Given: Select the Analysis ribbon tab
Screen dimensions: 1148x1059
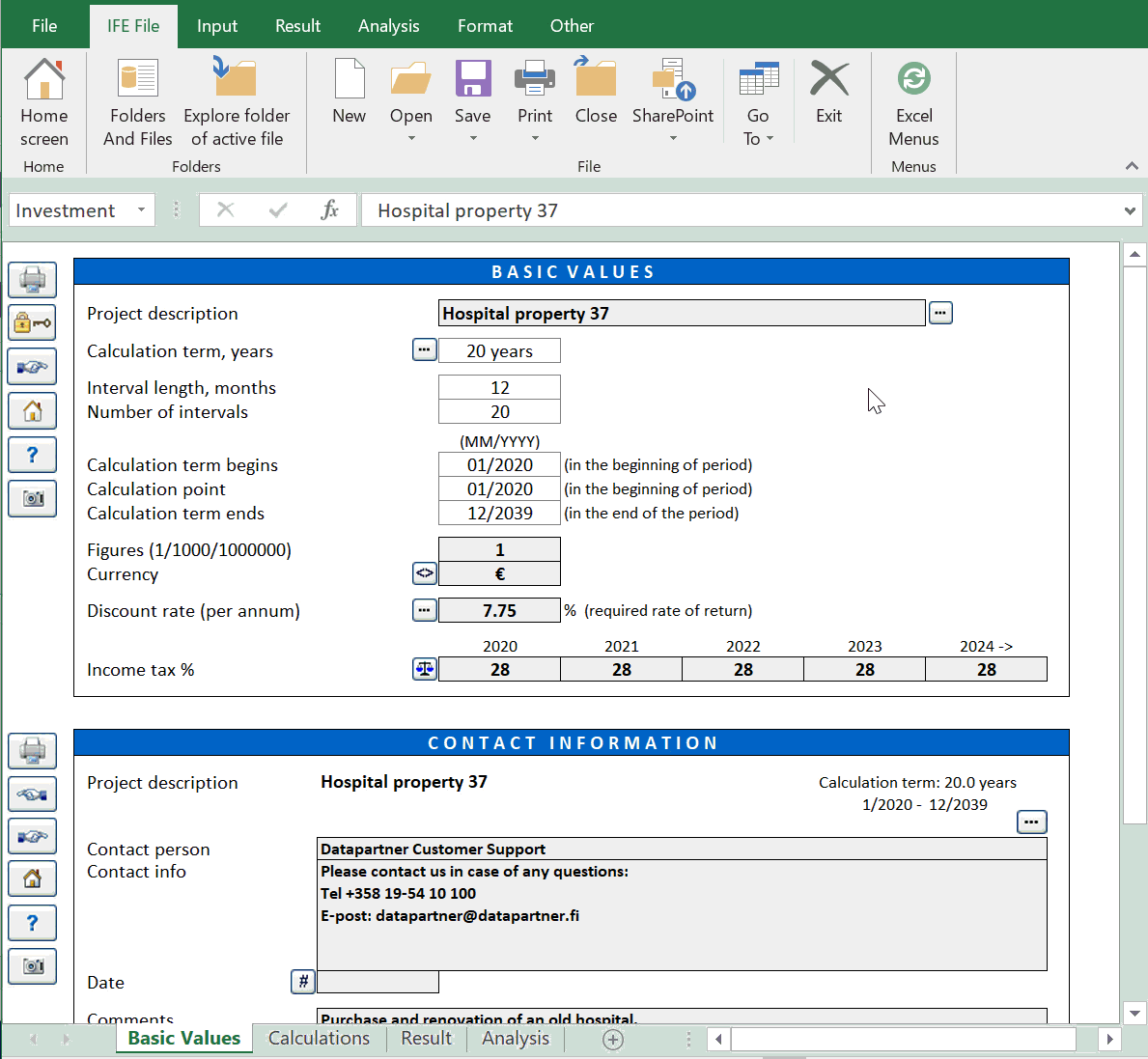Looking at the screenshot, I should coord(389,26).
